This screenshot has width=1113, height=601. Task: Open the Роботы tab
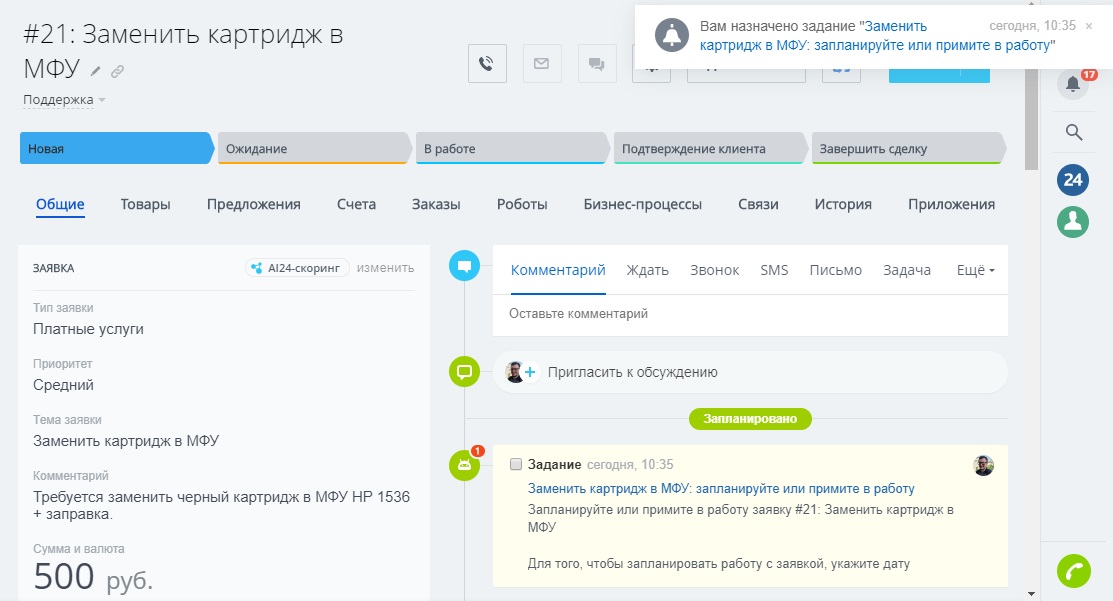click(522, 204)
